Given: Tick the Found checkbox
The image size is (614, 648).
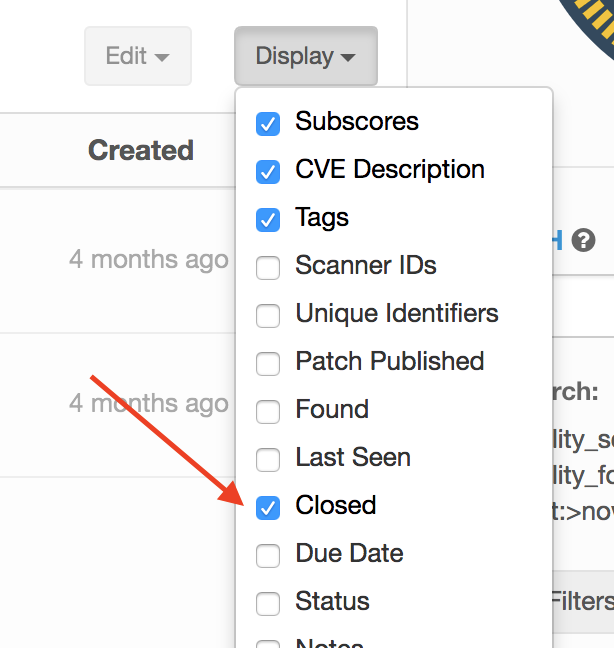Looking at the screenshot, I should pyautogui.click(x=268, y=412).
